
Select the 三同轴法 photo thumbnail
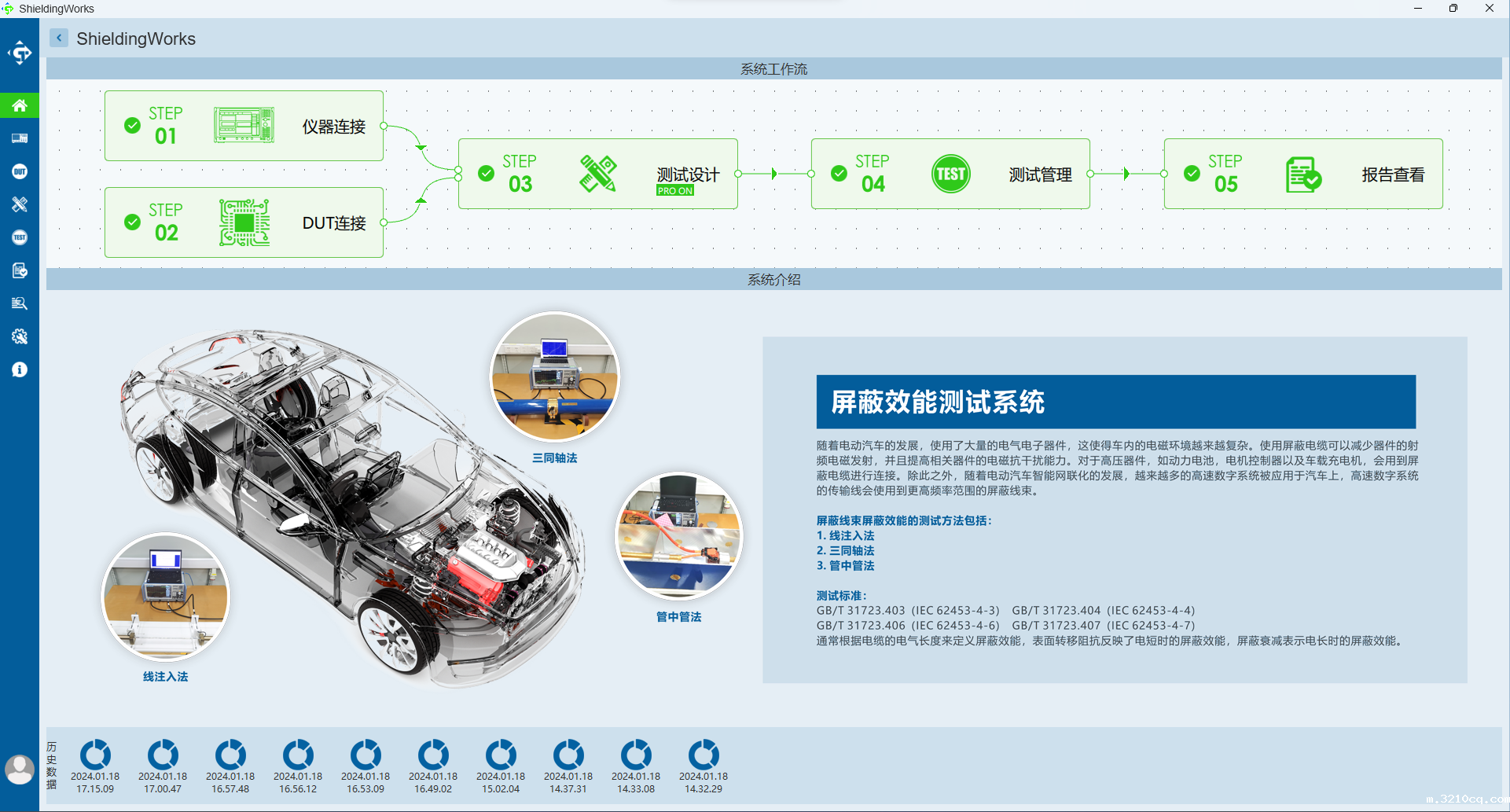pos(555,377)
